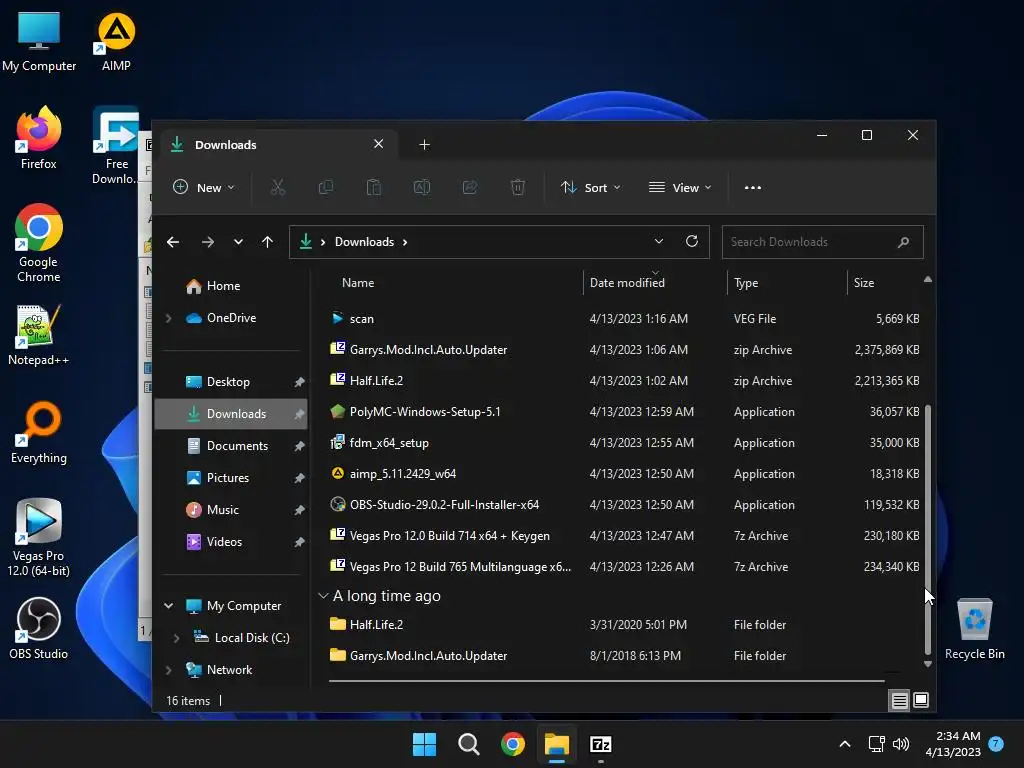Click the search magnifier in Search Downloads
The width and height of the screenshot is (1024, 768).
pyautogui.click(x=903, y=242)
